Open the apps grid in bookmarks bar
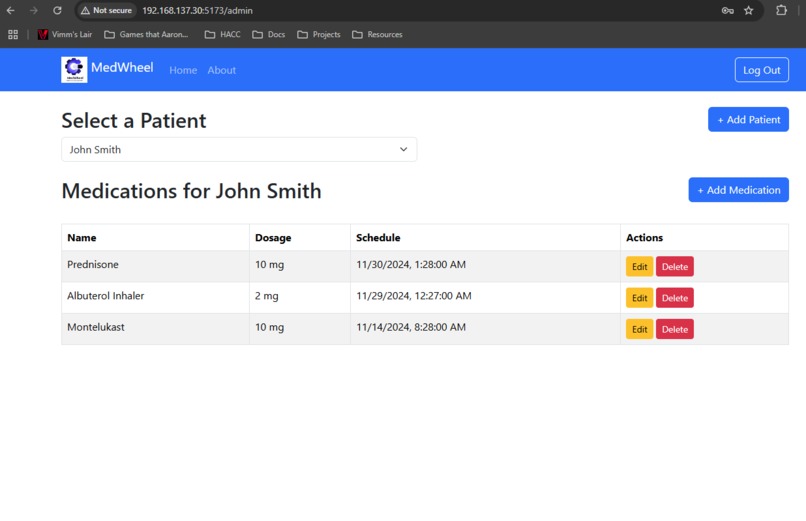806x521 pixels. tap(13, 34)
